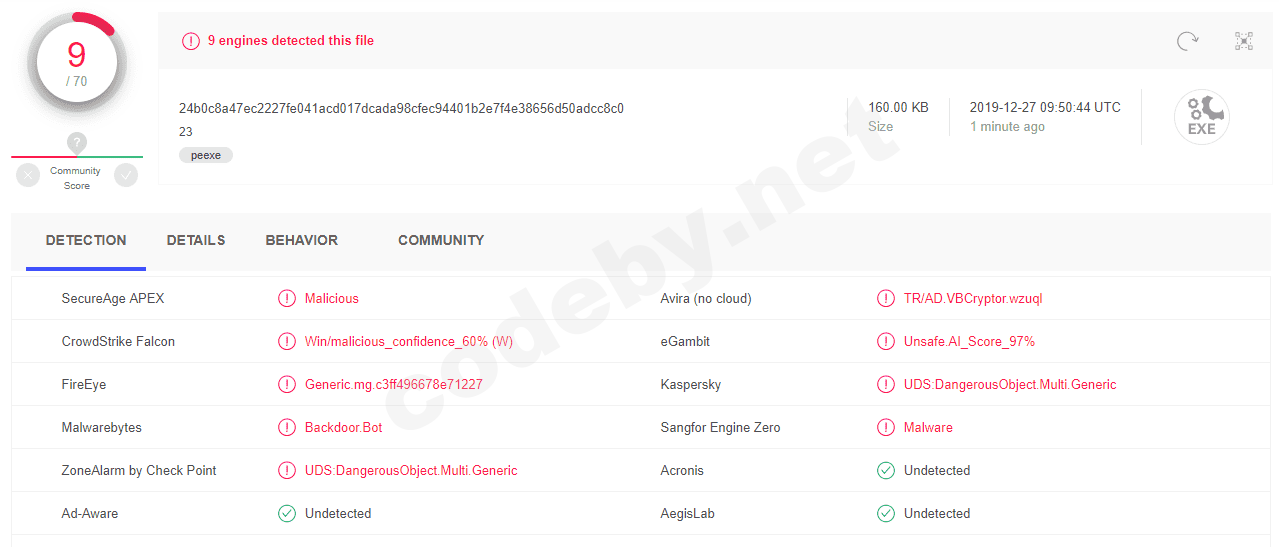The height and width of the screenshot is (547, 1279).
Task: Click the Avira (no cloud) engine name
Action: tap(706, 298)
